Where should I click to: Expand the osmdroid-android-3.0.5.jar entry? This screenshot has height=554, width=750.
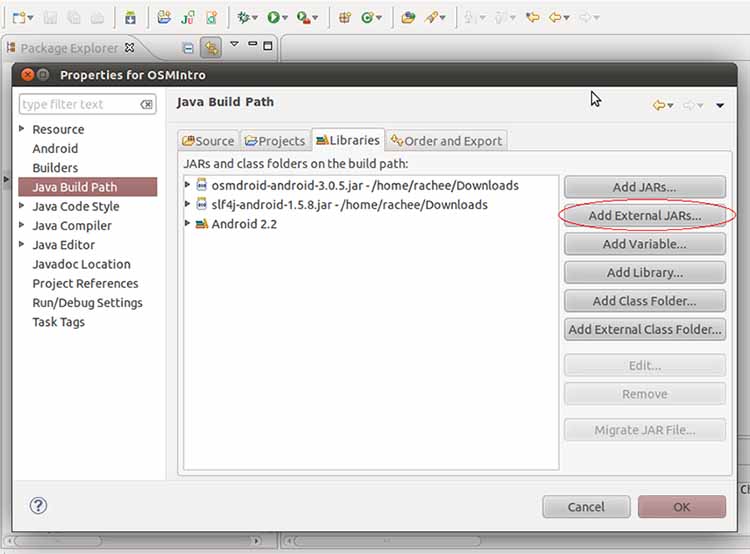[x=188, y=185]
